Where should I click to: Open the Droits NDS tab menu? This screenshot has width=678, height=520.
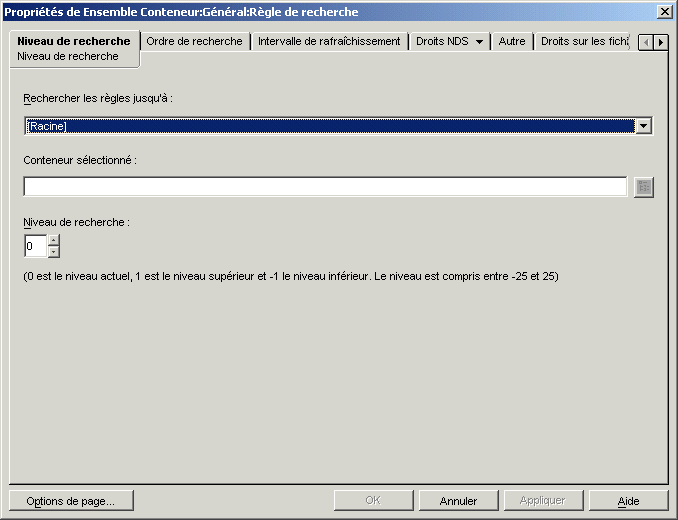point(449,41)
